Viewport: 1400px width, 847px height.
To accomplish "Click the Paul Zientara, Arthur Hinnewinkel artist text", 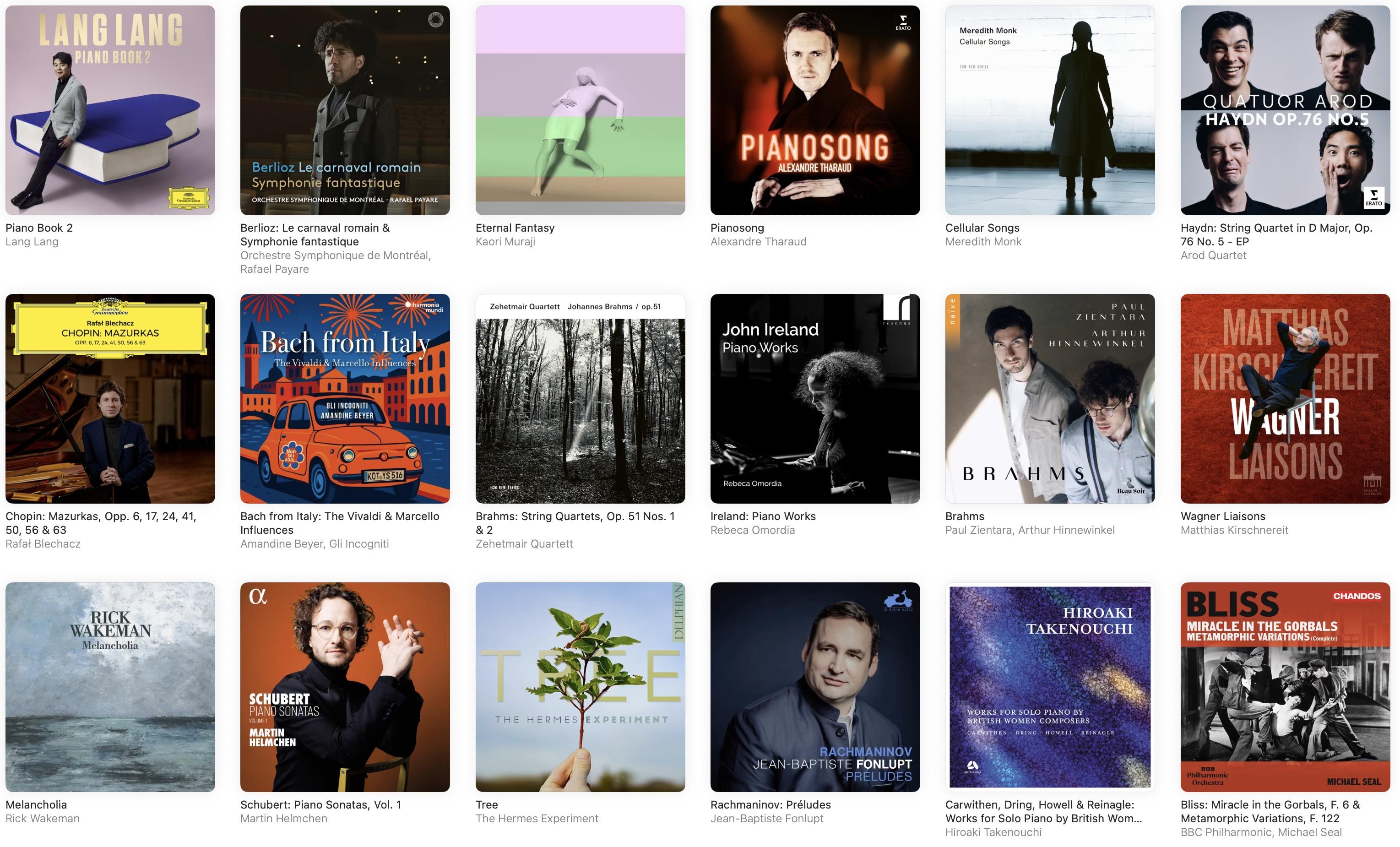I will (1030, 530).
